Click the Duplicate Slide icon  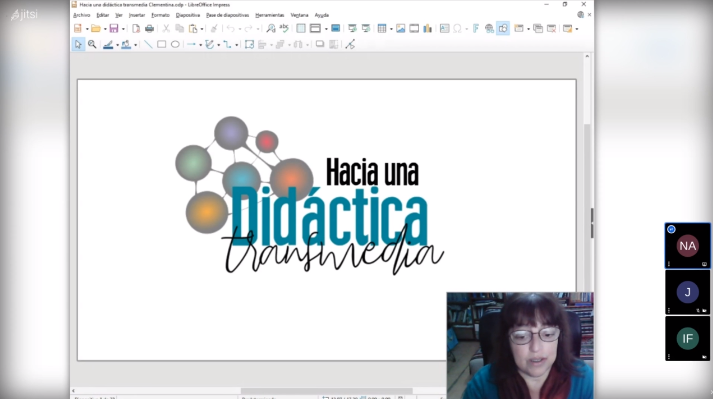point(538,29)
